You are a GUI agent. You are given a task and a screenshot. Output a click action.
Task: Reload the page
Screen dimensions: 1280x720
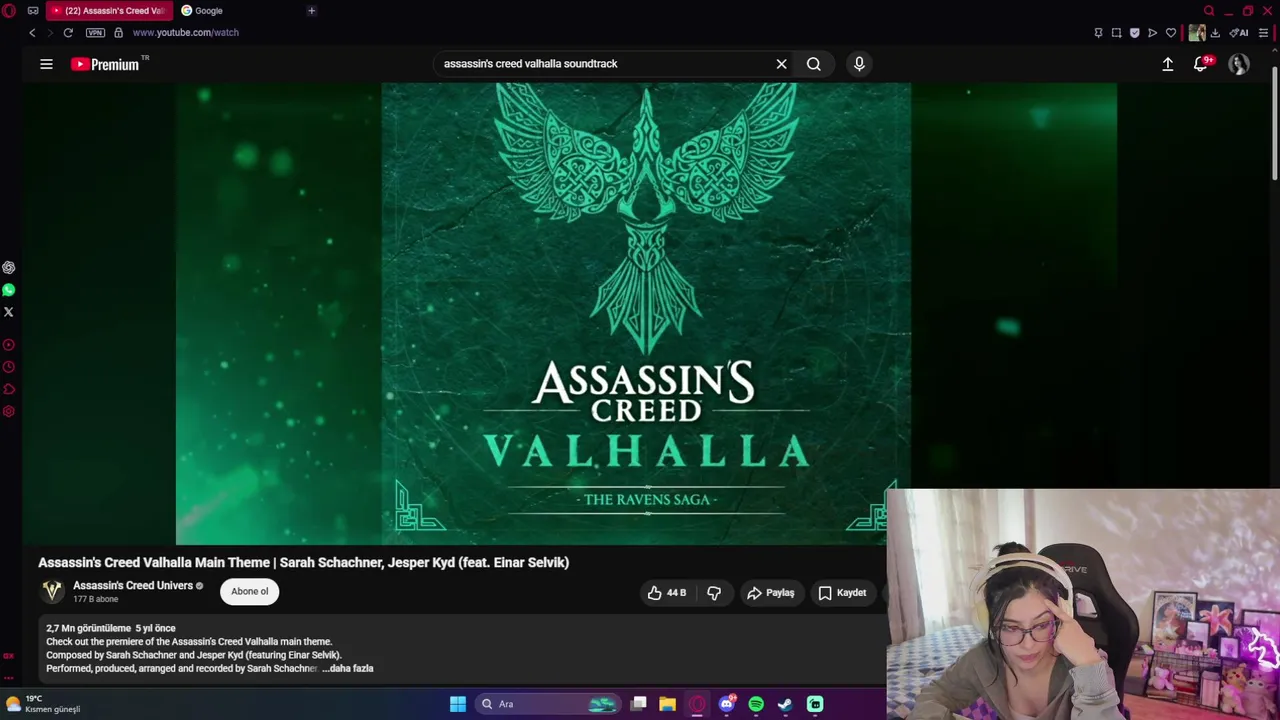pyautogui.click(x=68, y=33)
